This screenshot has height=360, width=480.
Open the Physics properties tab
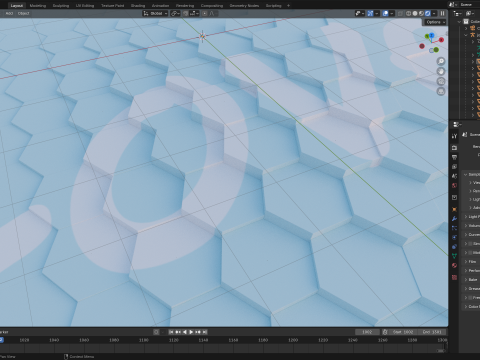(x=454, y=237)
